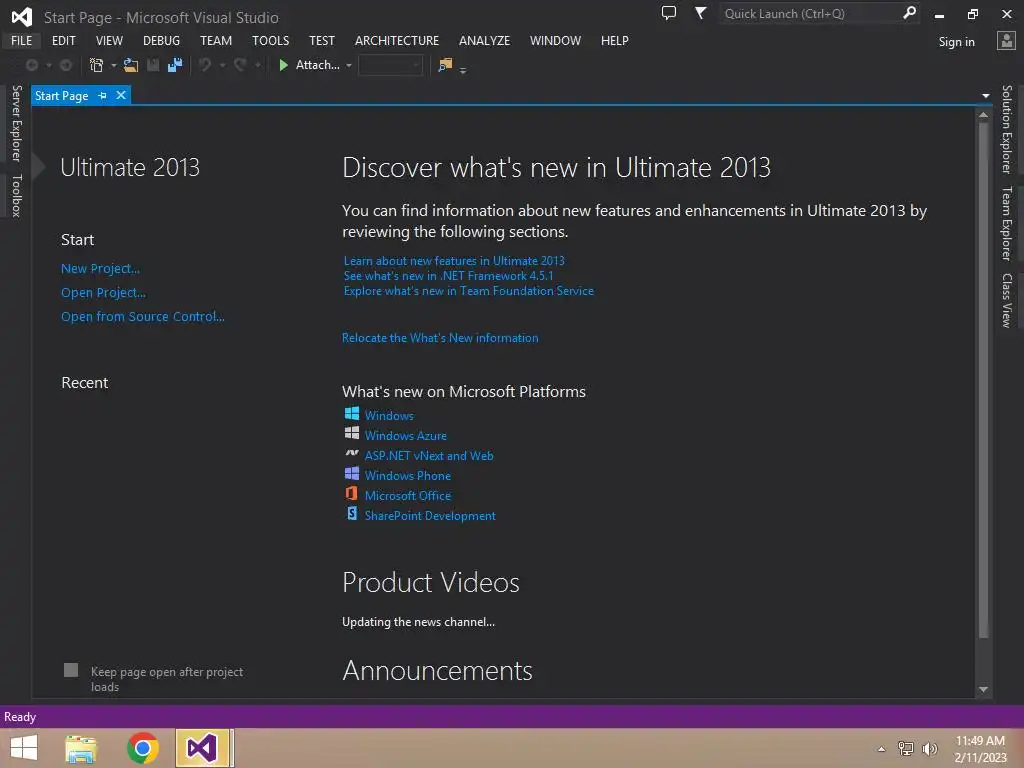Open File Explorer from the taskbar
This screenshot has height=768, width=1024.
(81, 748)
